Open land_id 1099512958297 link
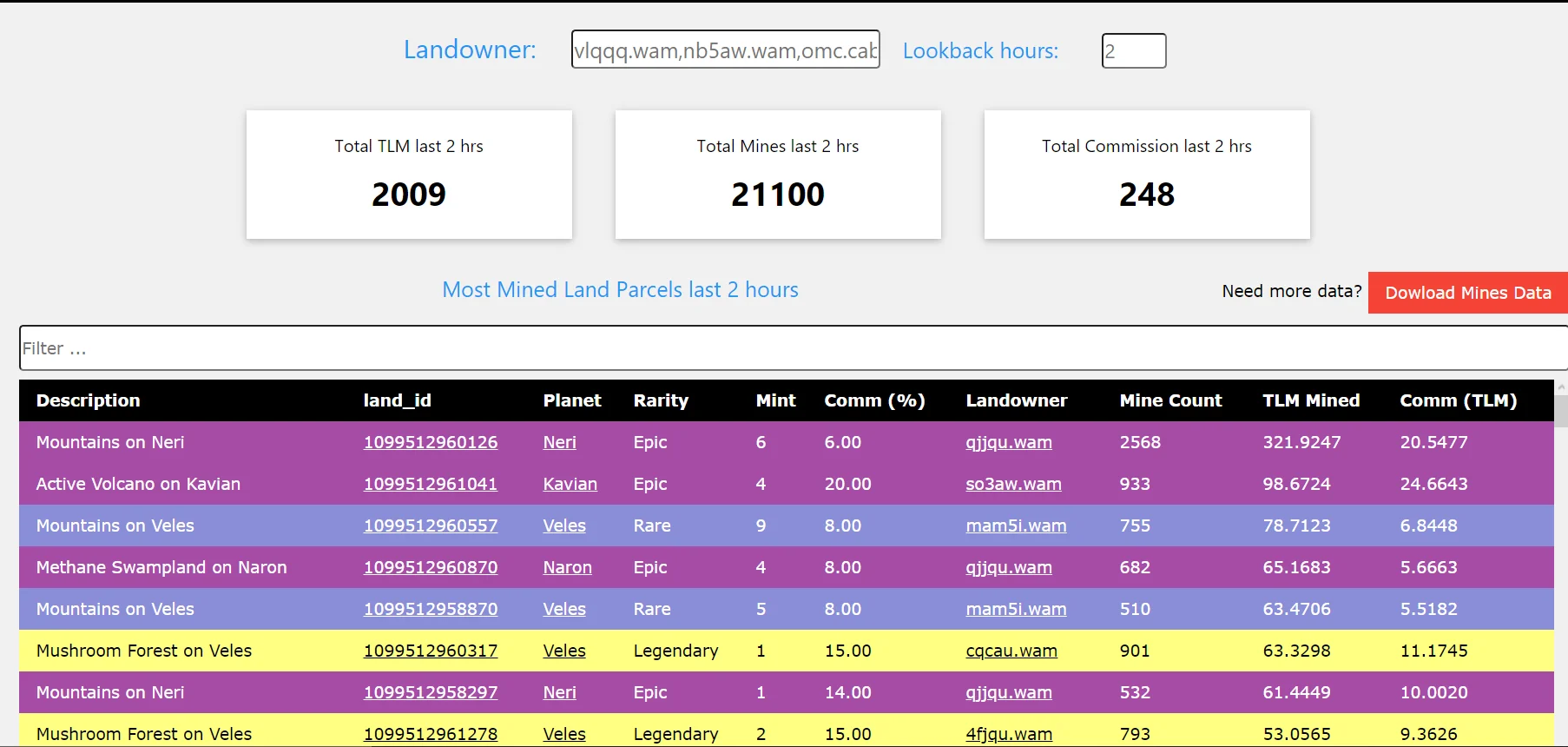Viewport: 1568px width, 747px height. [431, 692]
